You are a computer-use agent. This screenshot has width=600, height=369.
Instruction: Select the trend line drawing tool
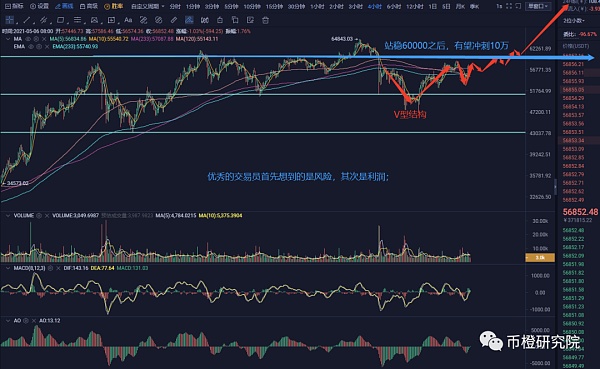27,20
